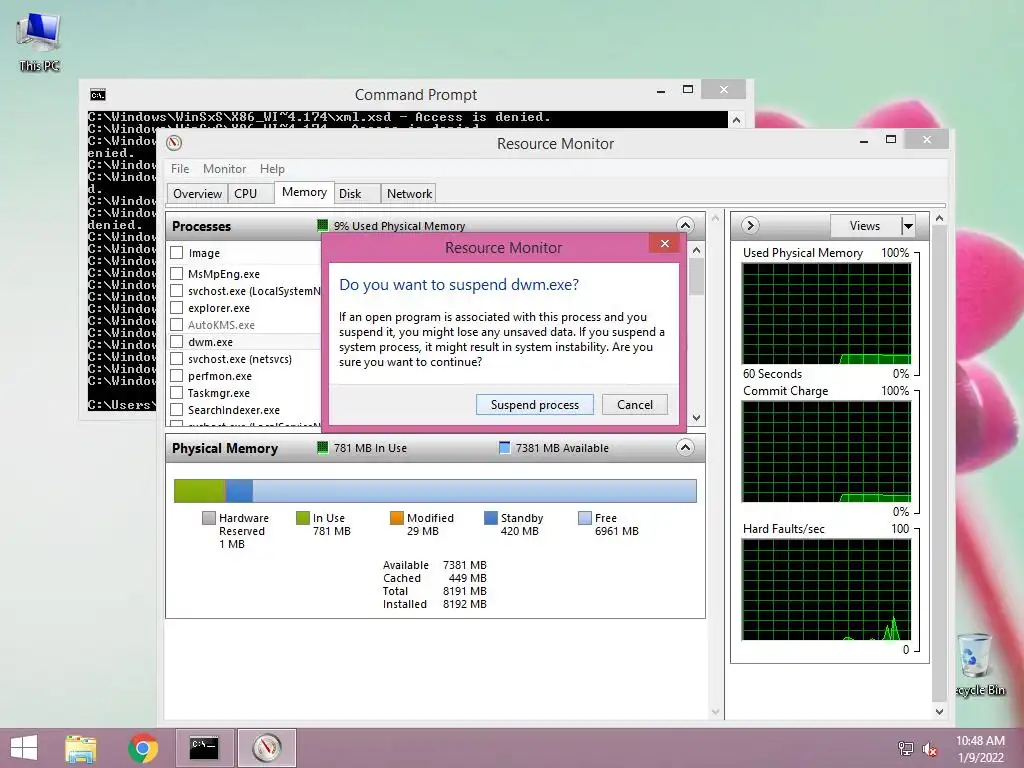Check the svchost.exe (LocalSystemN checkbox
The height and width of the screenshot is (768, 1024).
pos(176,291)
